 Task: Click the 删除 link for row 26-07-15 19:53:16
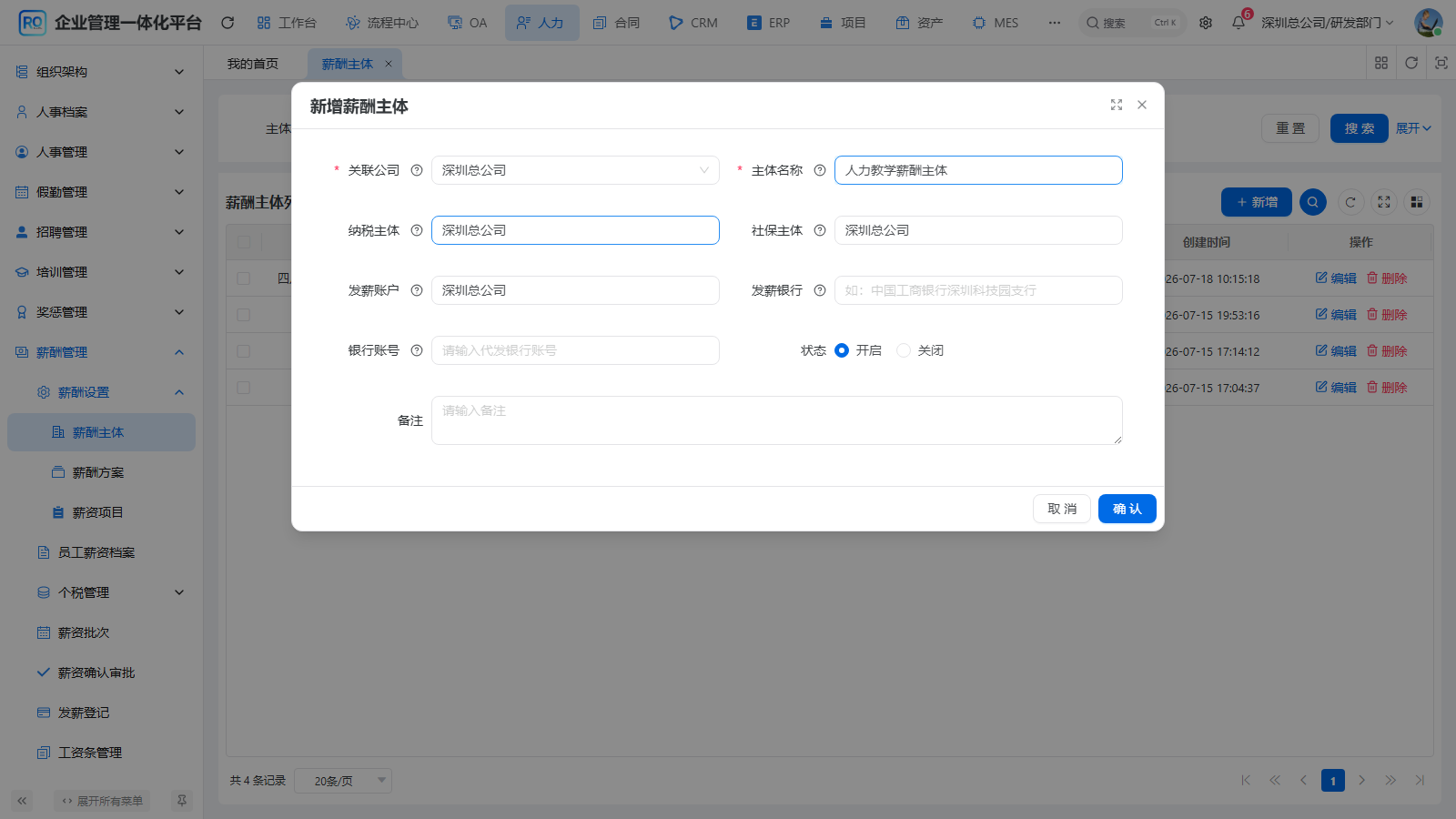point(1387,315)
